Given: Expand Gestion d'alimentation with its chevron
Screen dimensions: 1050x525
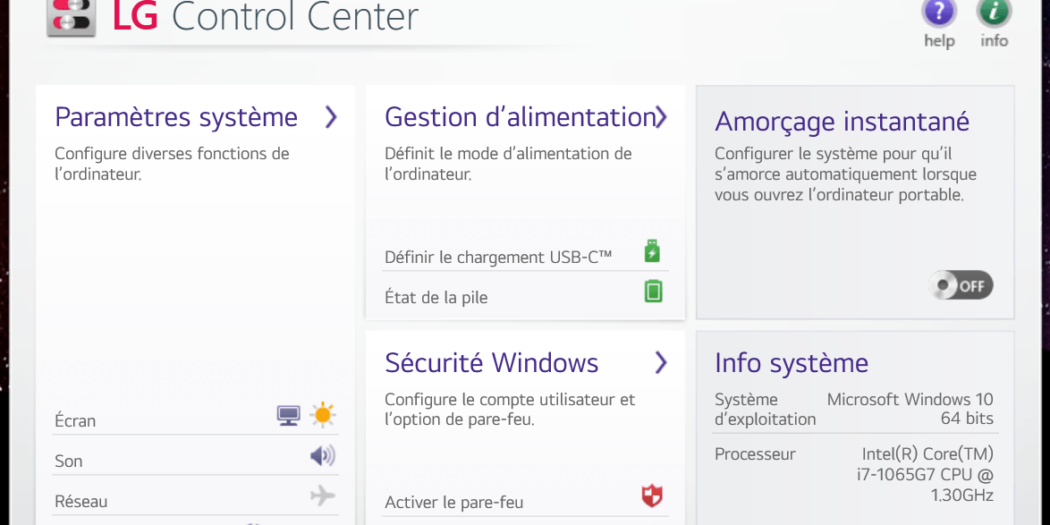Looking at the screenshot, I should pyautogui.click(x=661, y=117).
